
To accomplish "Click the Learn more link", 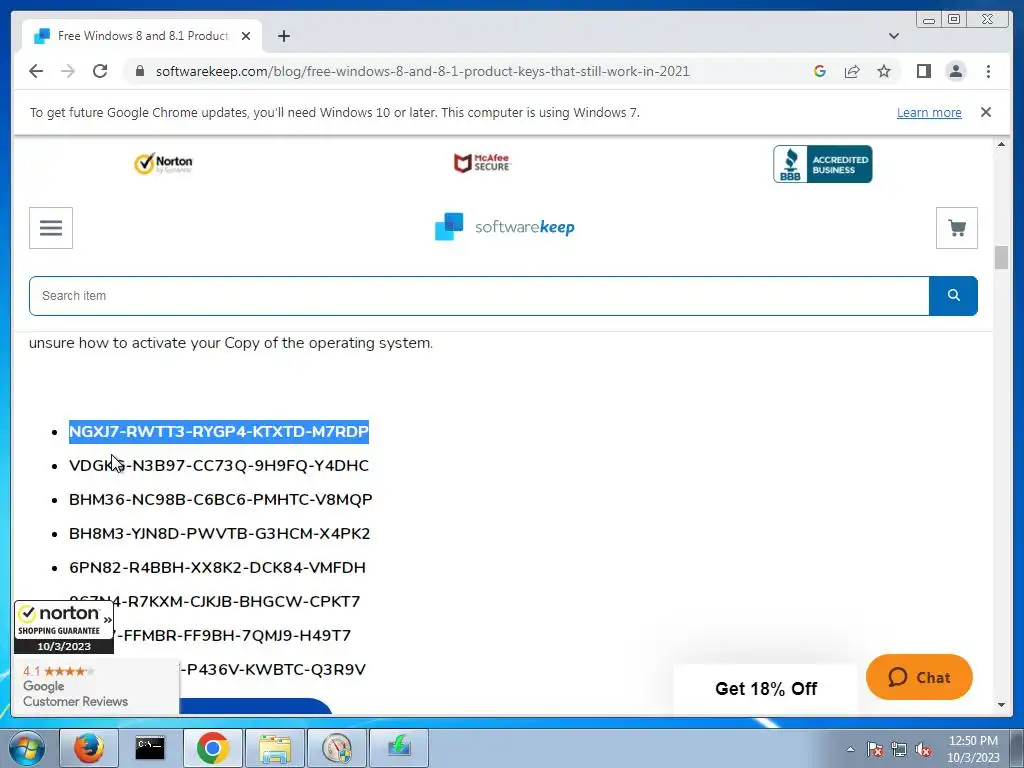I will coord(929,112).
